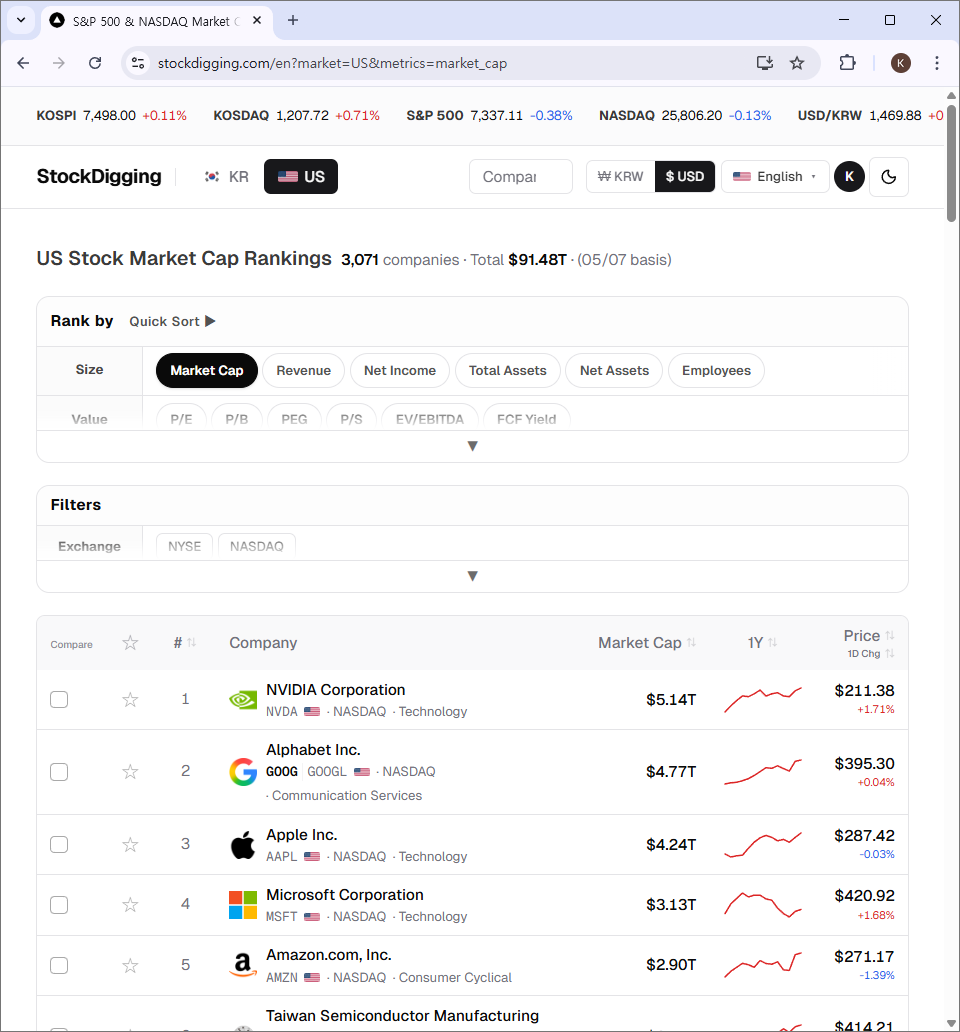Favorite NVIDIA Corporation with star
The width and height of the screenshot is (960, 1032).
pyautogui.click(x=130, y=700)
